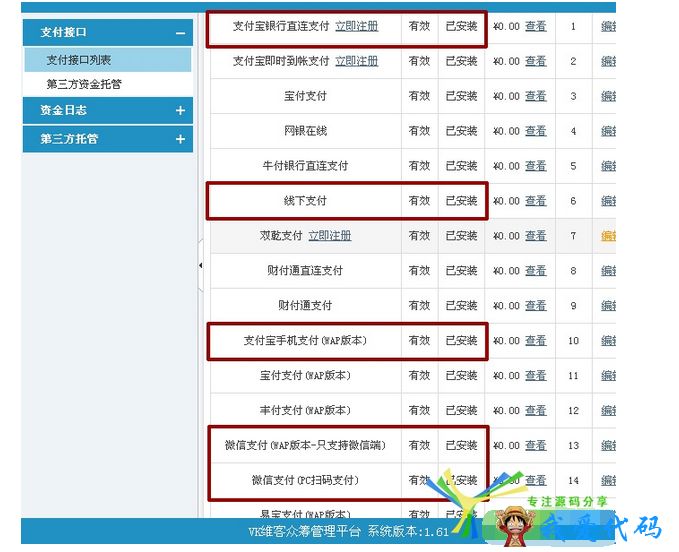The height and width of the screenshot is (552, 679).
Task: Edit the 微信支付 (PC扫码支付) row
Action: click(608, 480)
